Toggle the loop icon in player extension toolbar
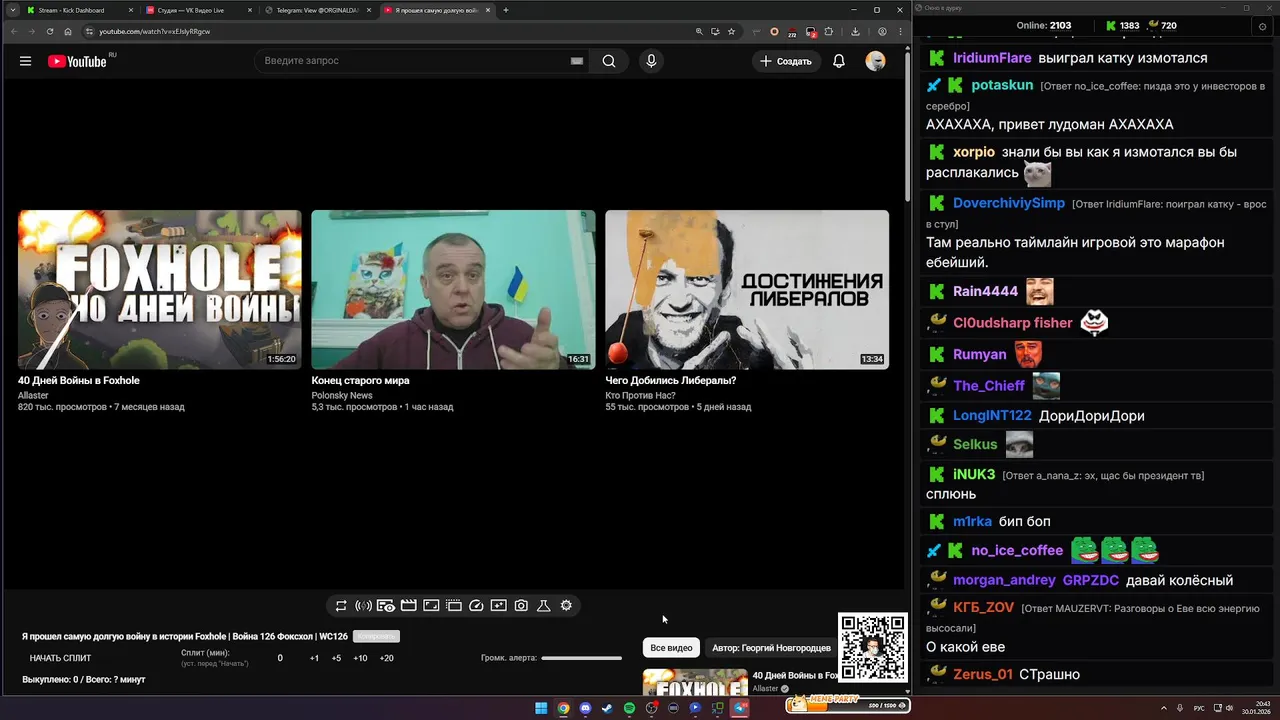The width and height of the screenshot is (1280, 720). click(x=341, y=606)
